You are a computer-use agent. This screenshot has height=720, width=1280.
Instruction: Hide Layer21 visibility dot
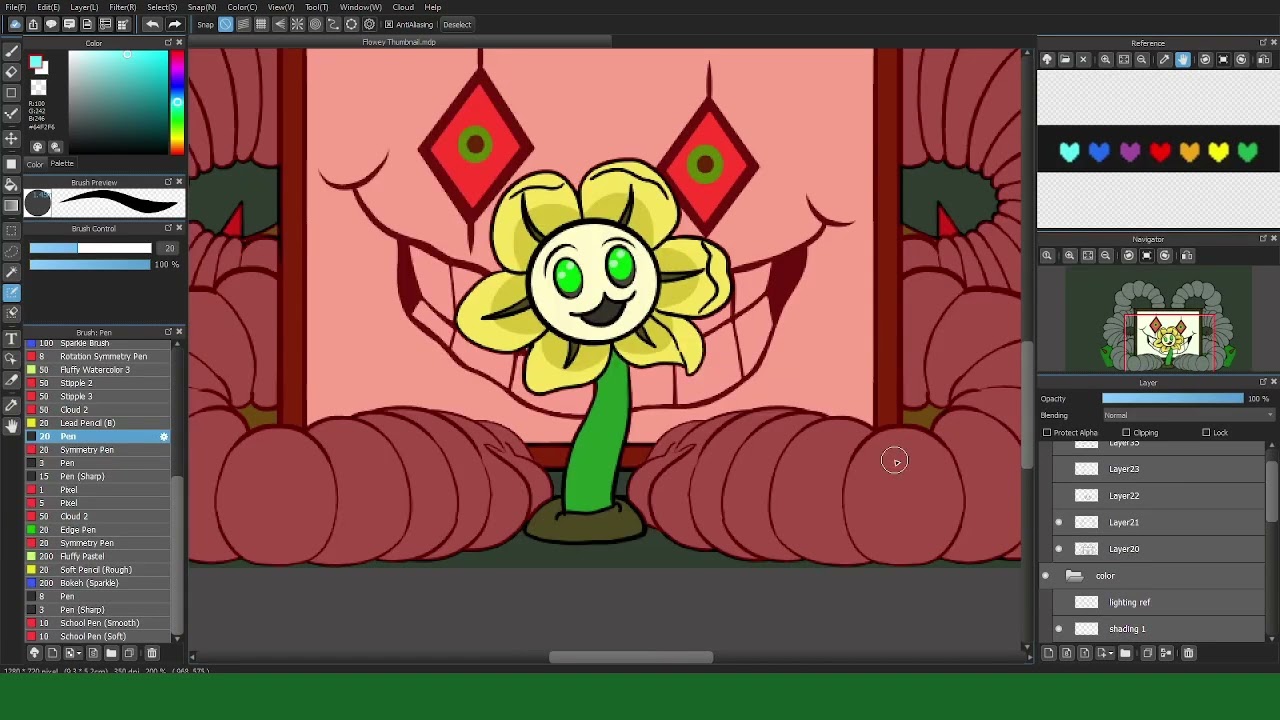tap(1059, 522)
